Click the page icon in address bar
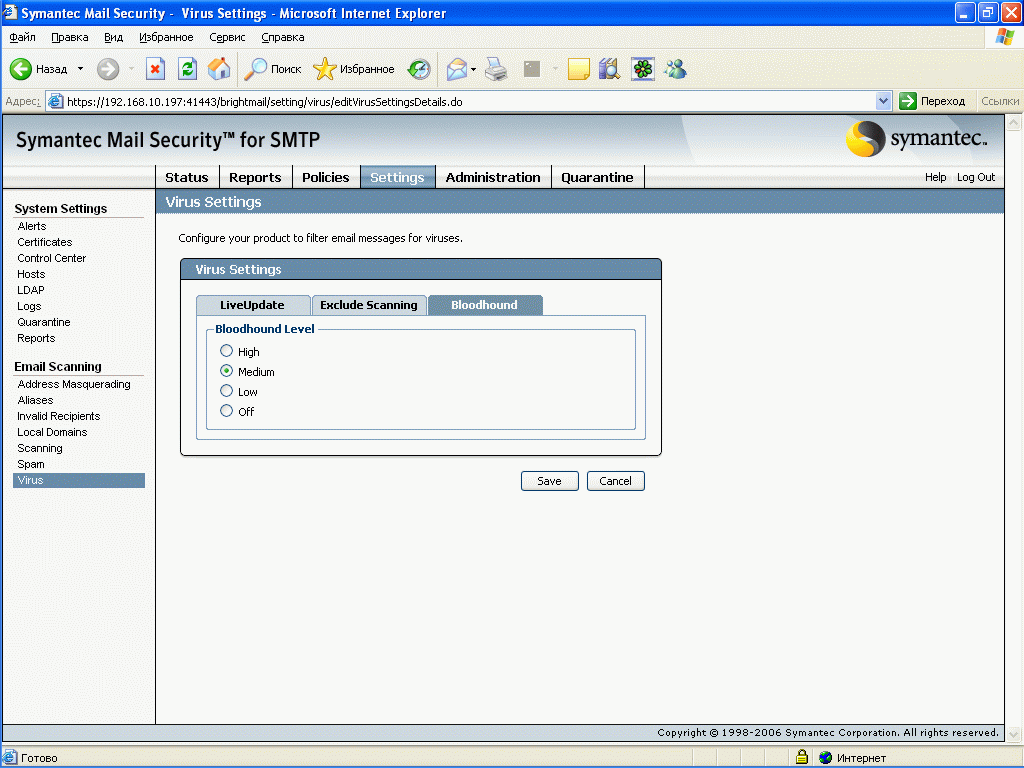 point(56,101)
